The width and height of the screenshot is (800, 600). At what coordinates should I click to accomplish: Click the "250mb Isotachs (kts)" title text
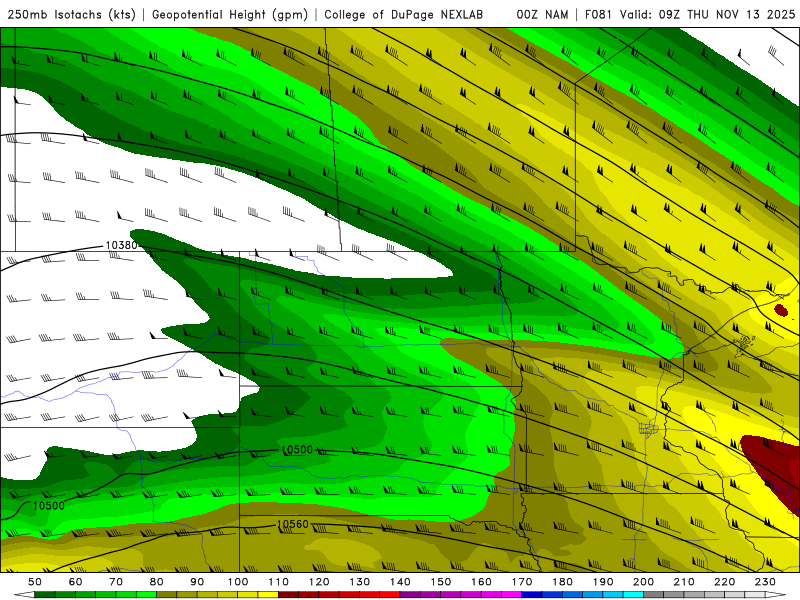click(x=71, y=14)
